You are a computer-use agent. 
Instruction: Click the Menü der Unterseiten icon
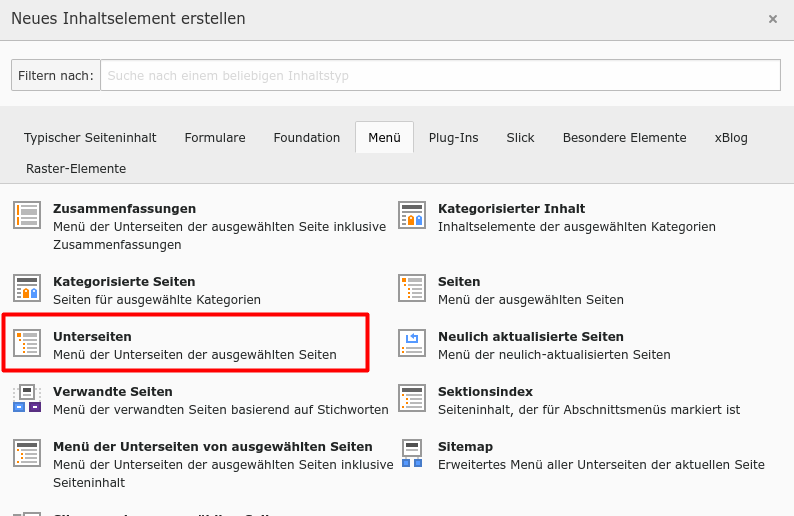(x=27, y=453)
